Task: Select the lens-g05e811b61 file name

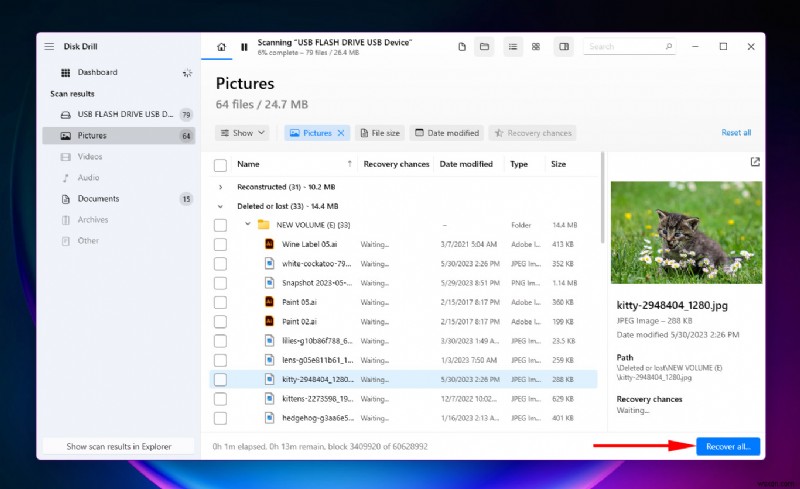Action: pyautogui.click(x=317, y=360)
